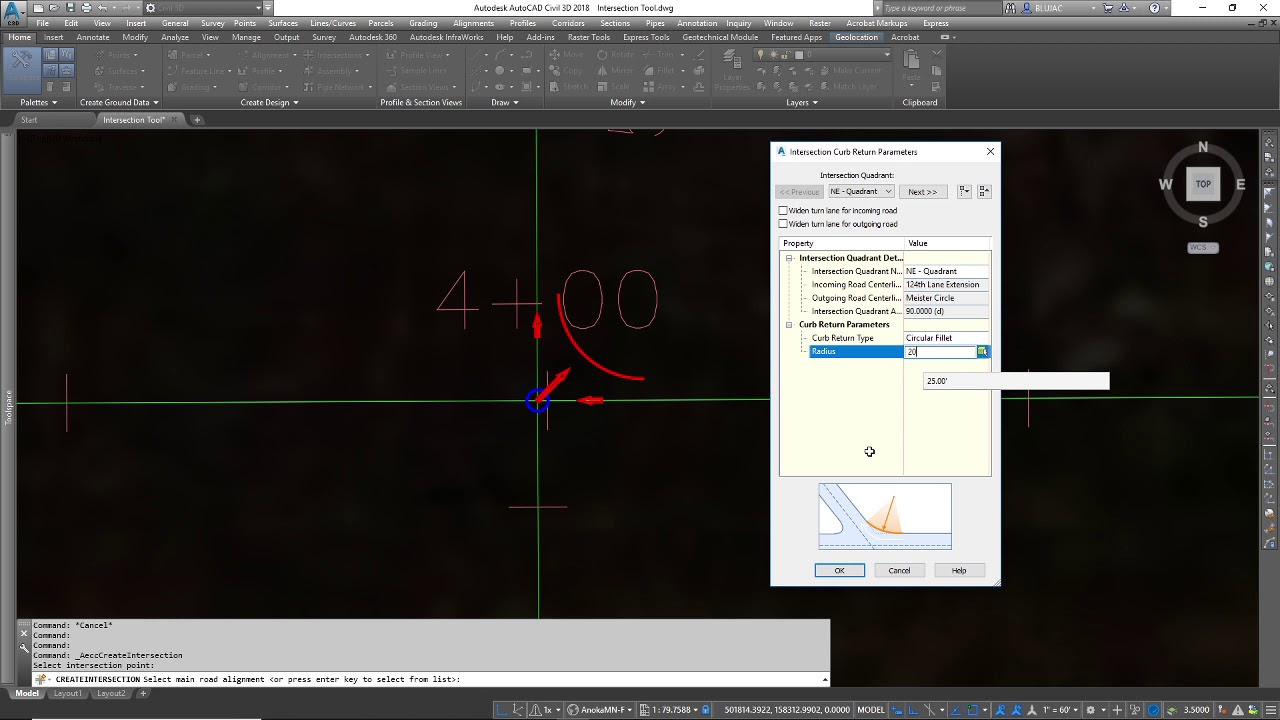Click the Circular Fillet value cell
The width and height of the screenshot is (1280, 720).
point(947,338)
